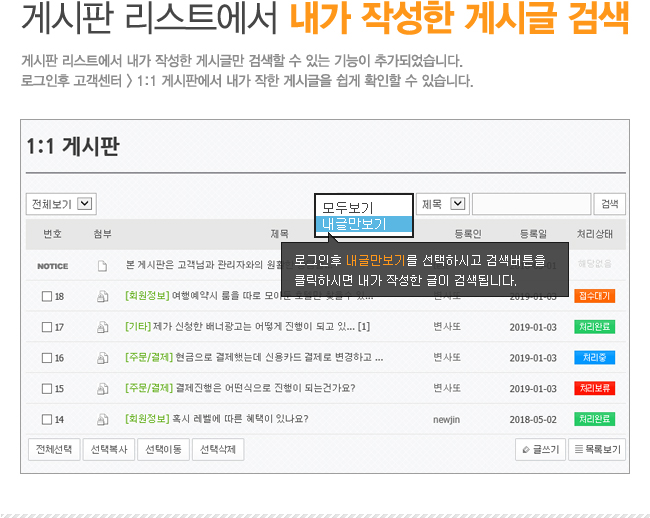Click the 선택삭제 button

point(218,449)
